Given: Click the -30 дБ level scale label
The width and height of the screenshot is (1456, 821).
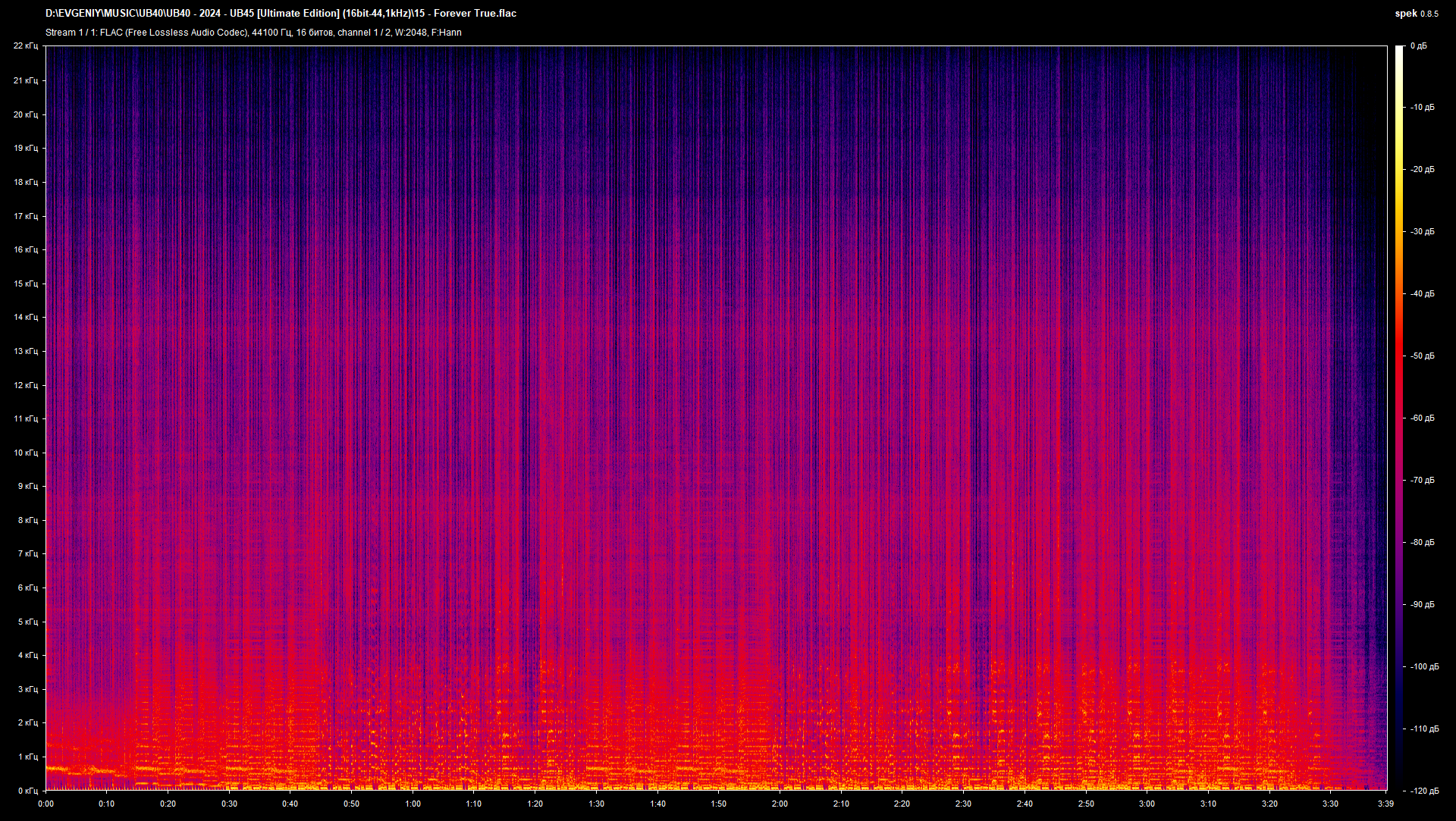Looking at the screenshot, I should click(1423, 232).
